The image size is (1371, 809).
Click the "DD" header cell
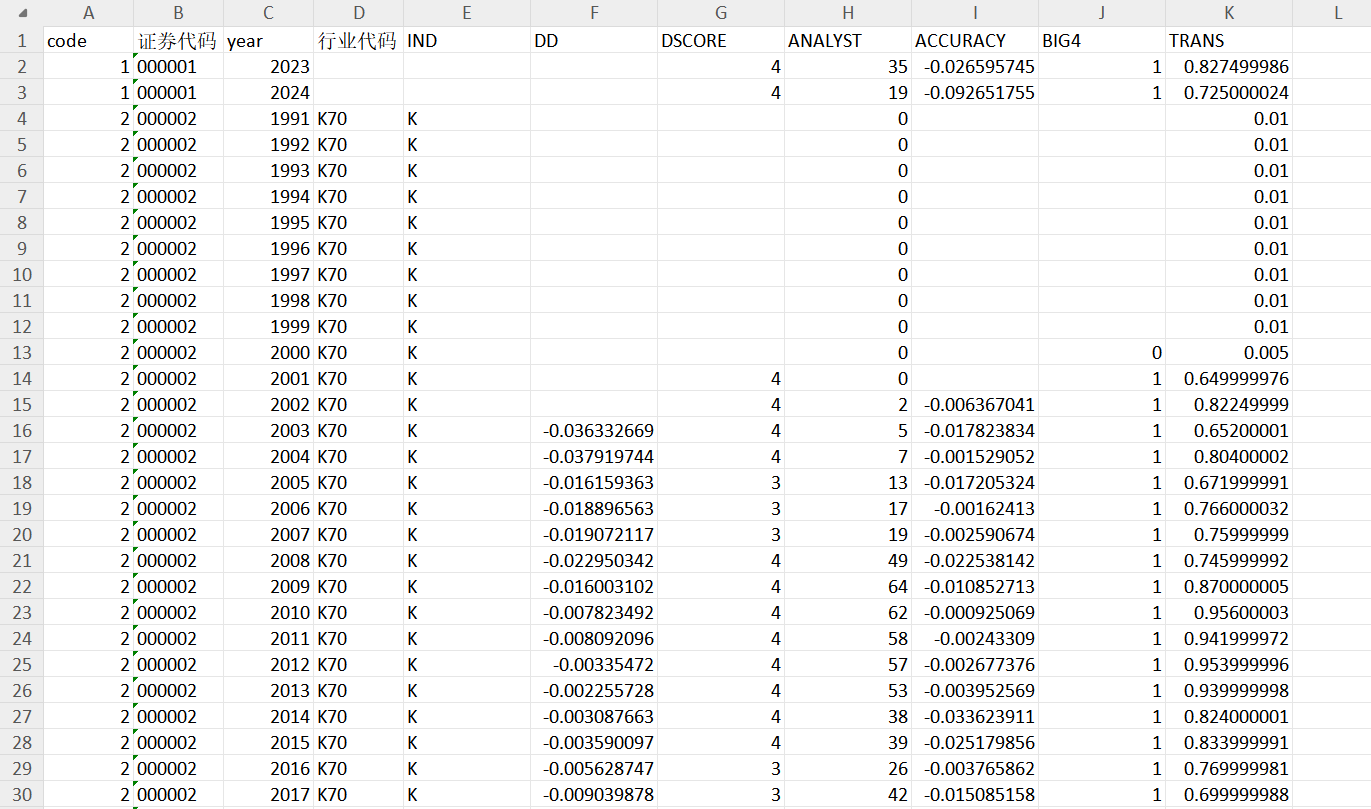(594, 41)
